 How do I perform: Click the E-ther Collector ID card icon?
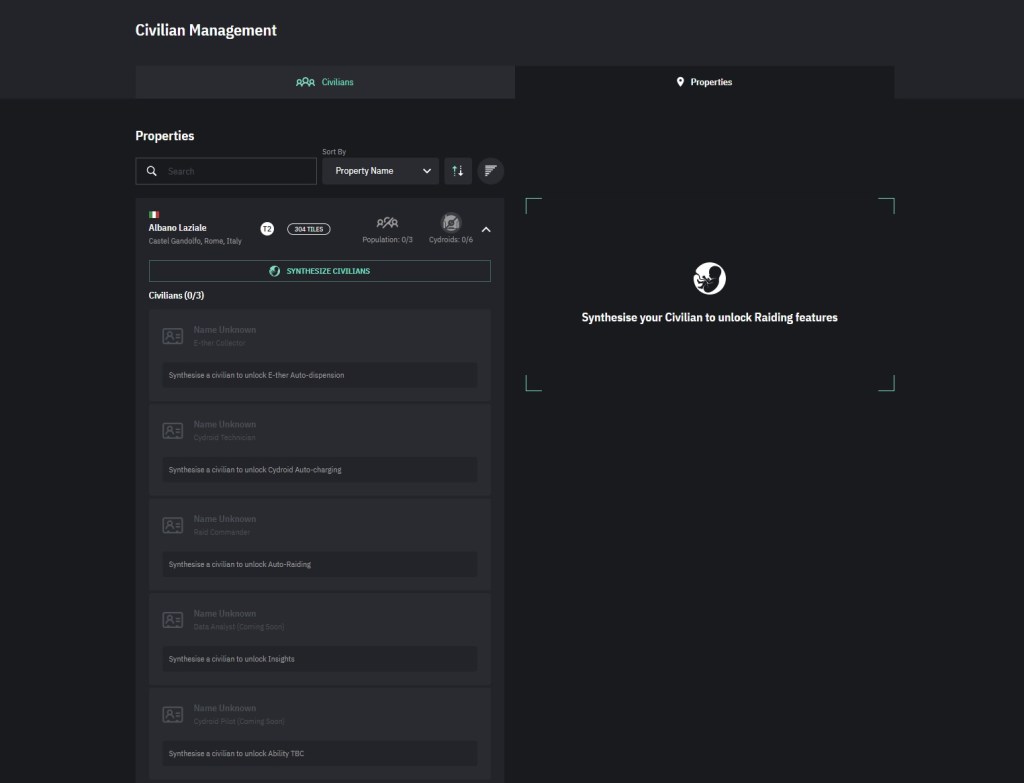click(173, 336)
